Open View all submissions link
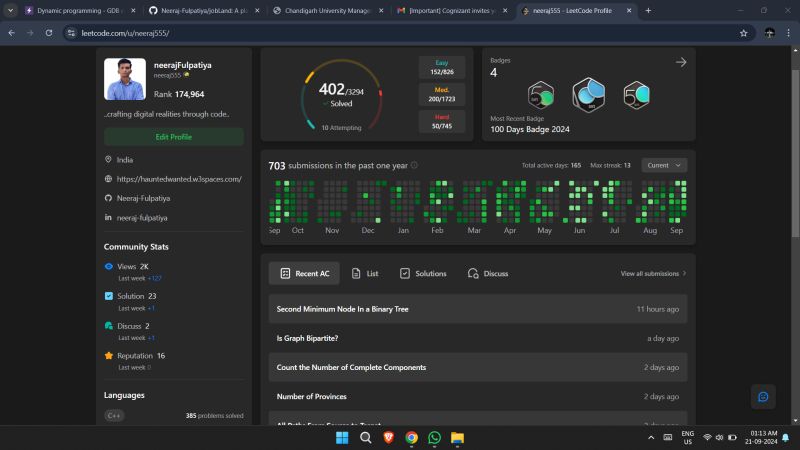Screen dimensions: 800x450 653,273
